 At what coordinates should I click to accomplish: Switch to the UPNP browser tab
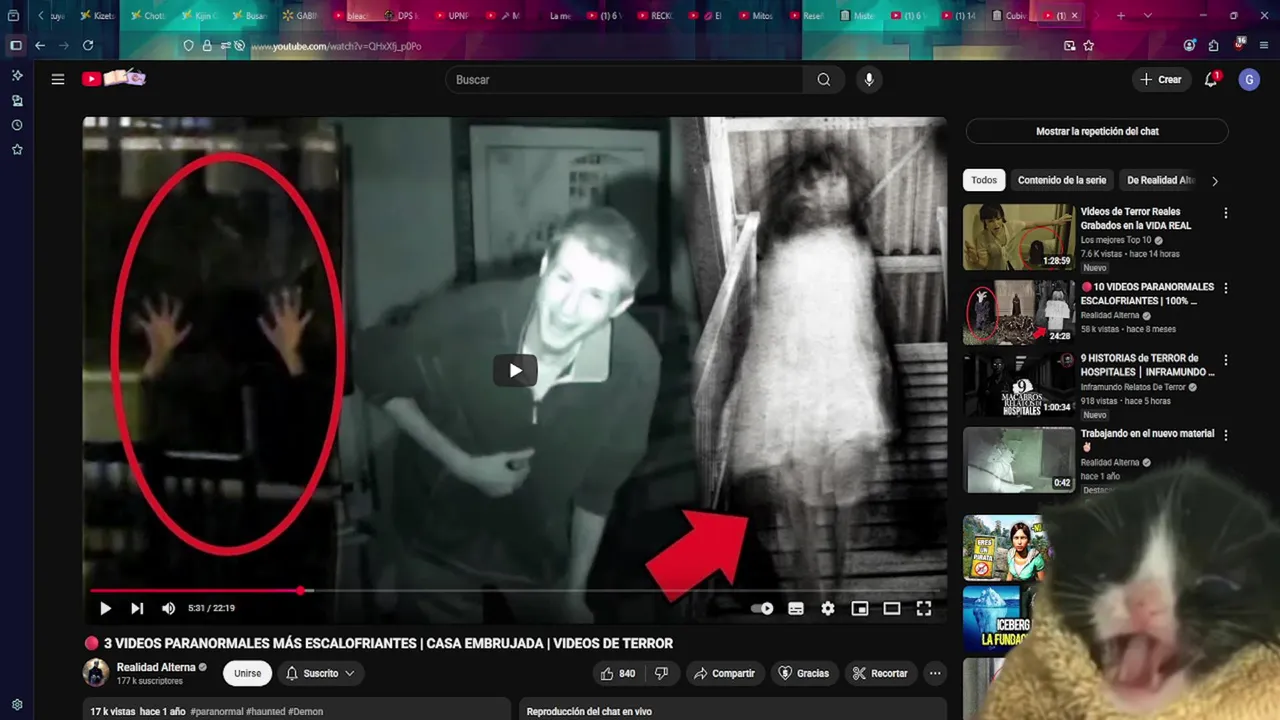pyautogui.click(x=451, y=15)
